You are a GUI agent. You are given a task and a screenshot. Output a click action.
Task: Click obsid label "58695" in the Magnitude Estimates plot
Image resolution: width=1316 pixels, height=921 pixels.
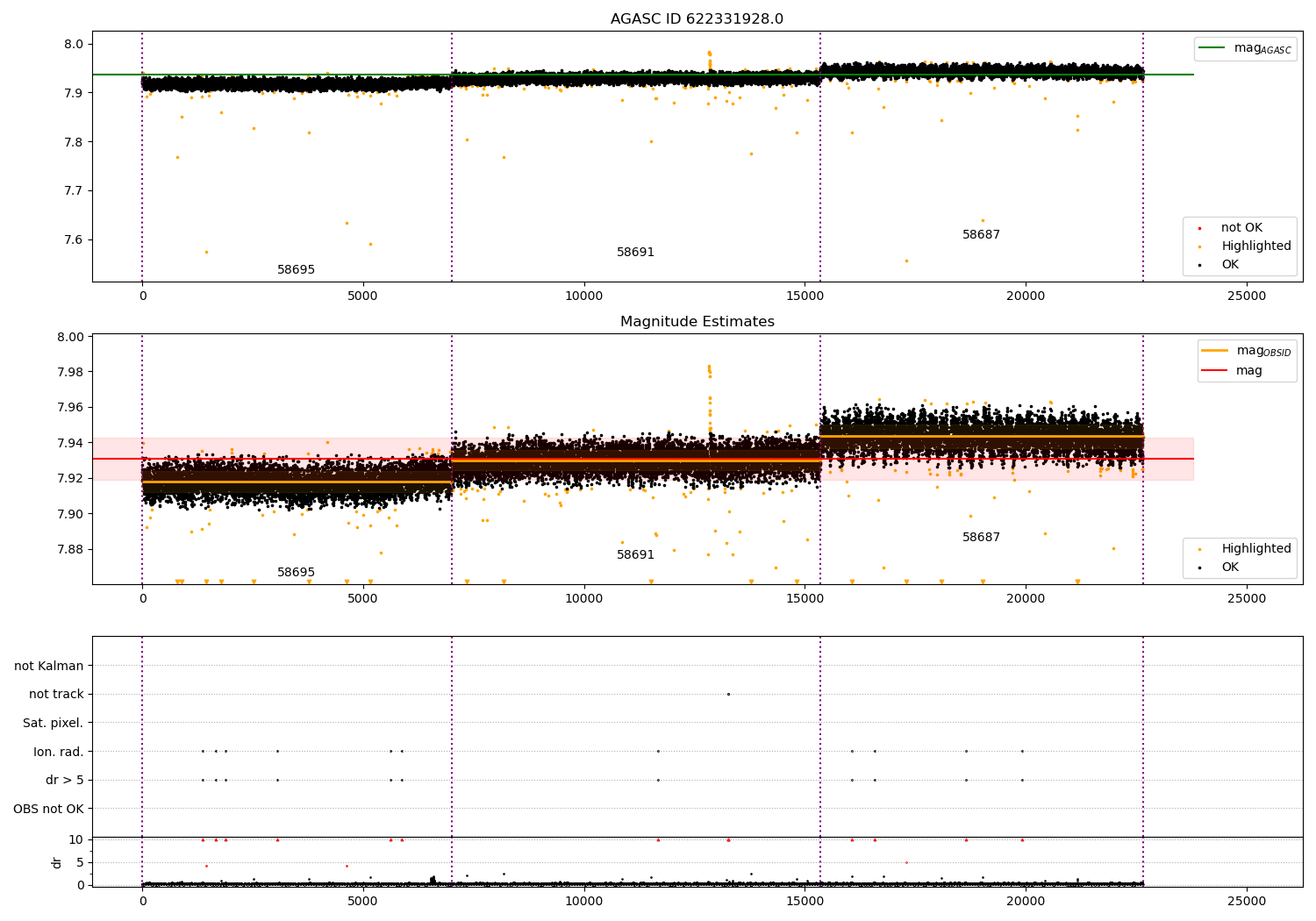click(x=296, y=573)
